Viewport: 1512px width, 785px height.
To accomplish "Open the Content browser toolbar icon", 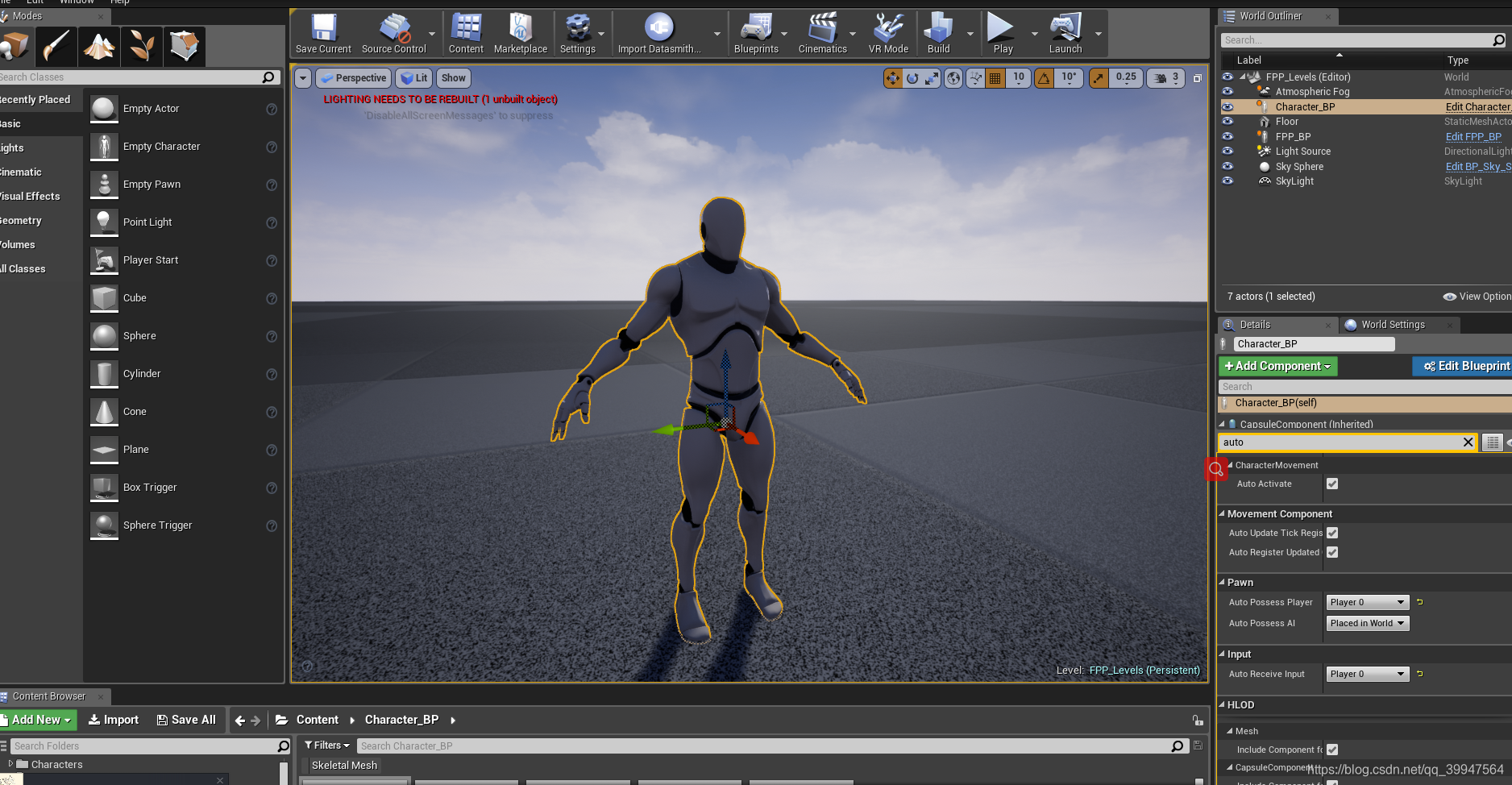I will pyautogui.click(x=466, y=34).
